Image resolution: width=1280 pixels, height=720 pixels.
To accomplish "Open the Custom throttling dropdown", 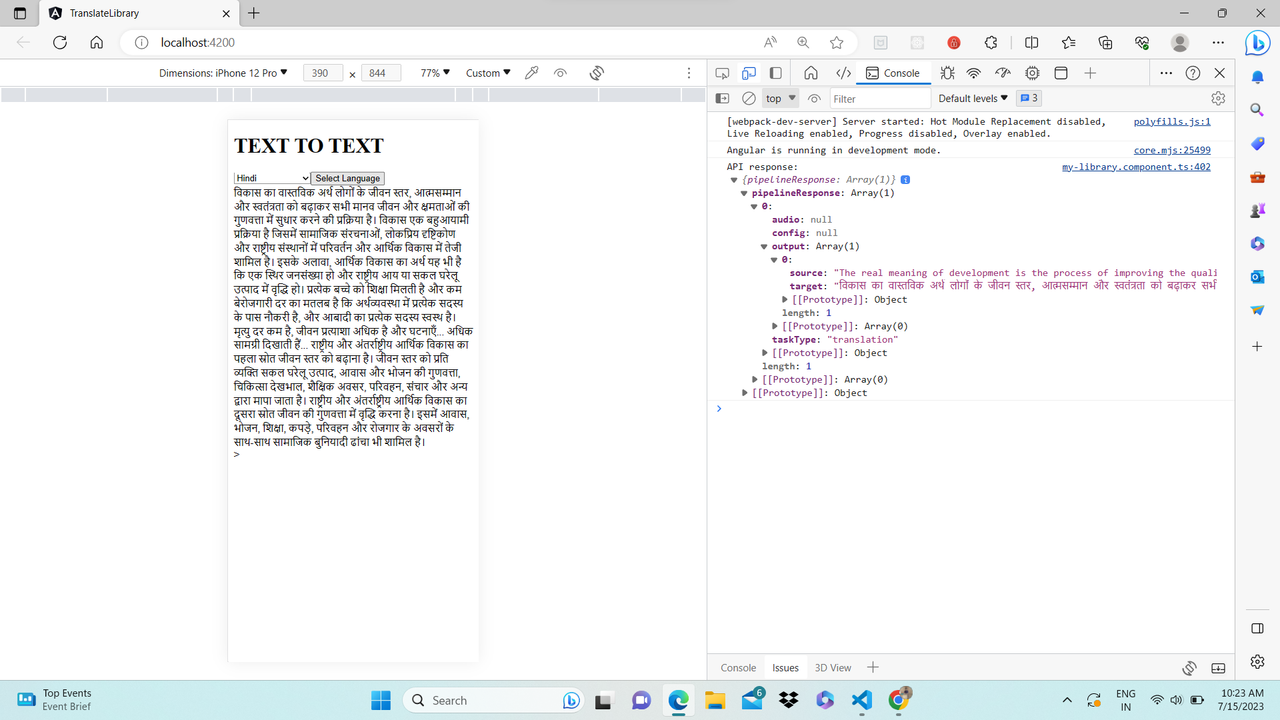I will pos(488,73).
